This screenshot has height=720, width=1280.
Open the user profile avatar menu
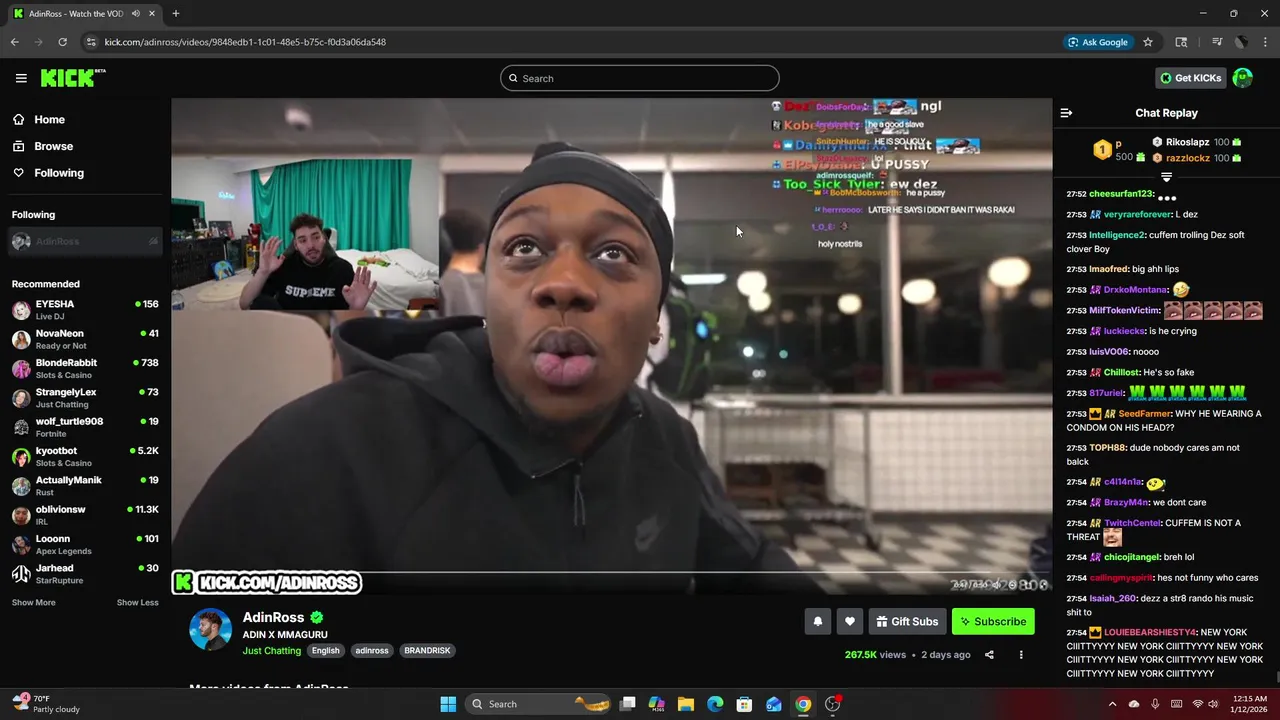tap(1243, 78)
